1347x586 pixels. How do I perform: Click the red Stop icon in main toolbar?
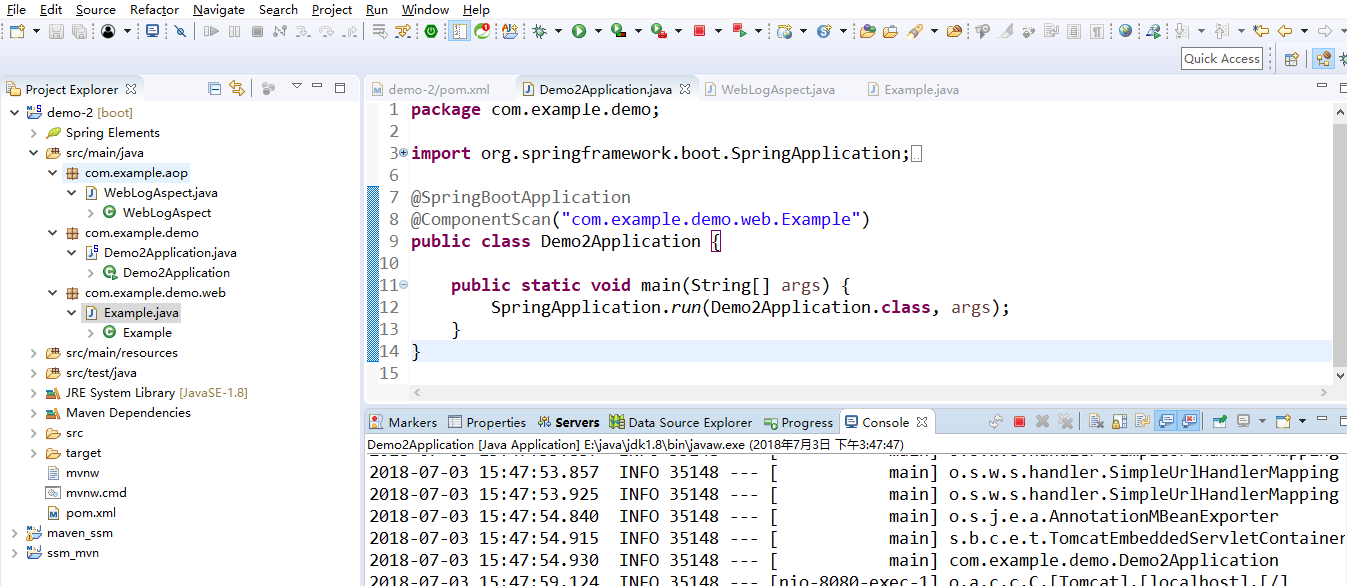coord(700,31)
